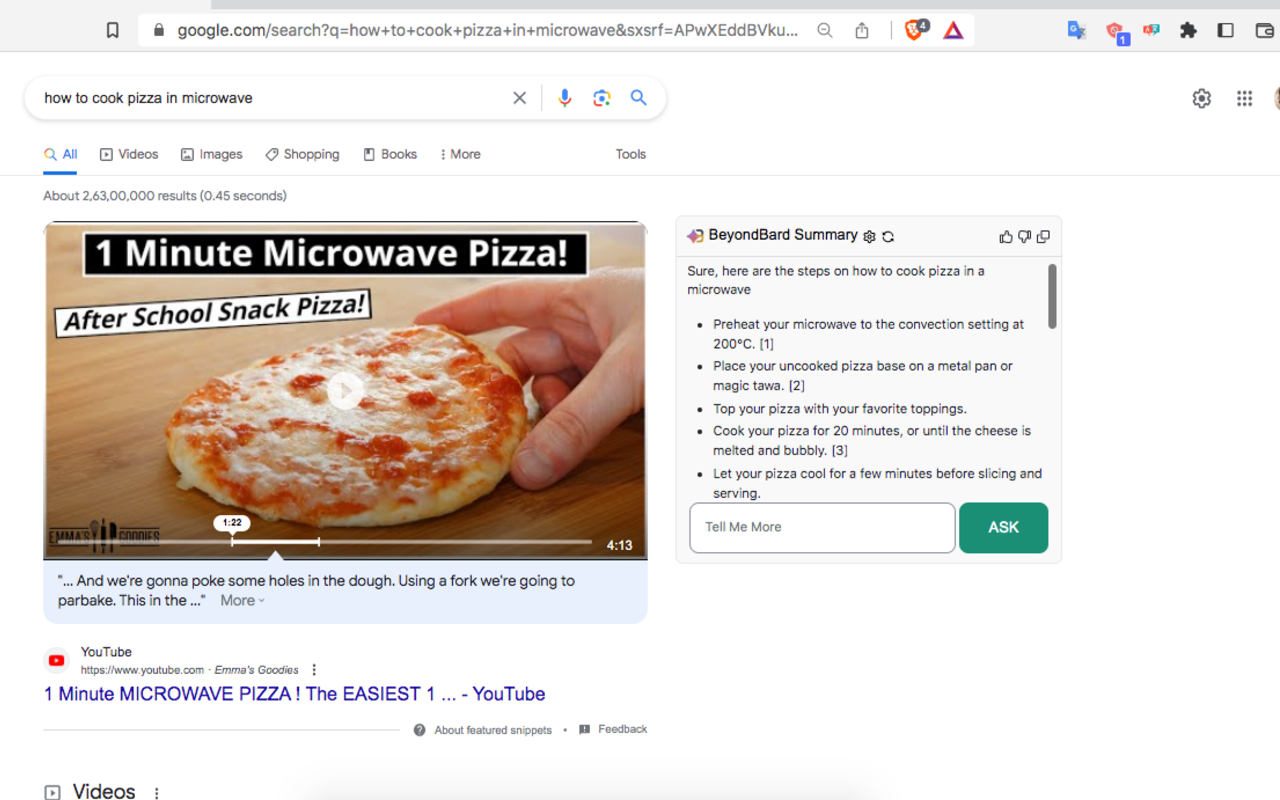Viewport: 1280px width, 800px height.
Task: Switch to the Books tab
Action: 390,154
